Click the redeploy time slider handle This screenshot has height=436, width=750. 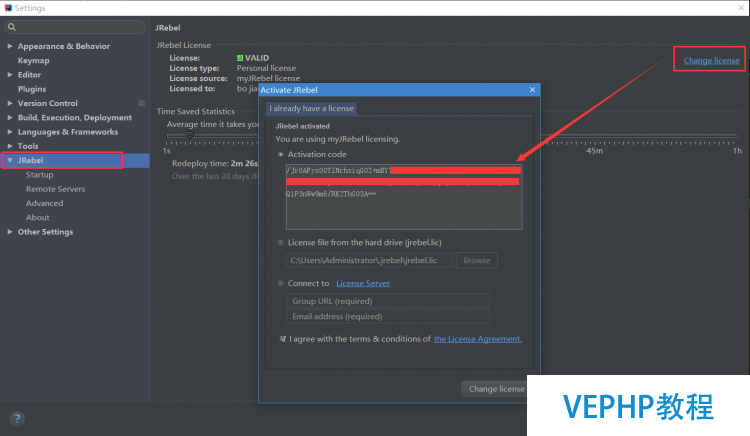(x=190, y=136)
